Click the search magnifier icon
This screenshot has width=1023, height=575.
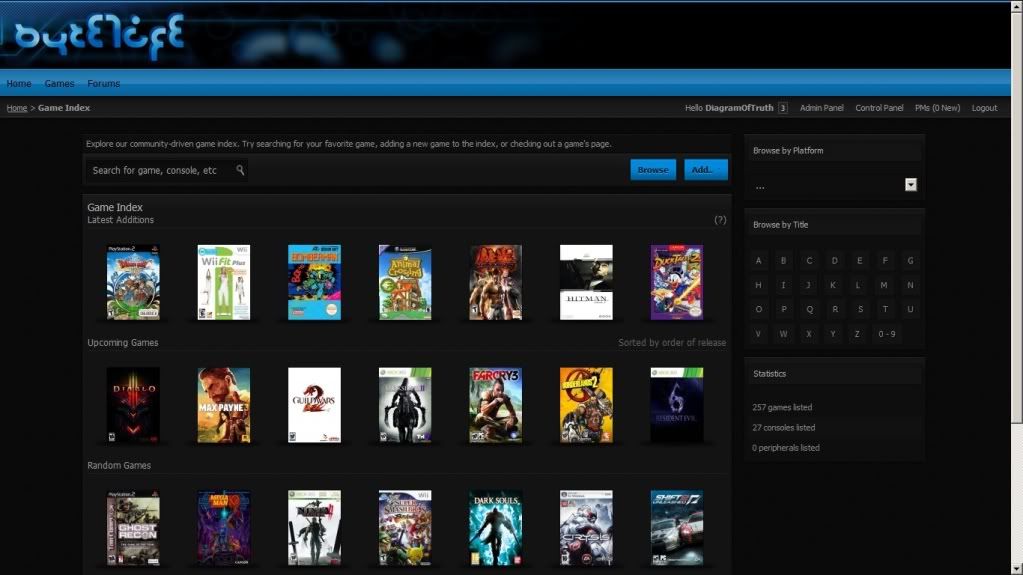[x=240, y=170]
